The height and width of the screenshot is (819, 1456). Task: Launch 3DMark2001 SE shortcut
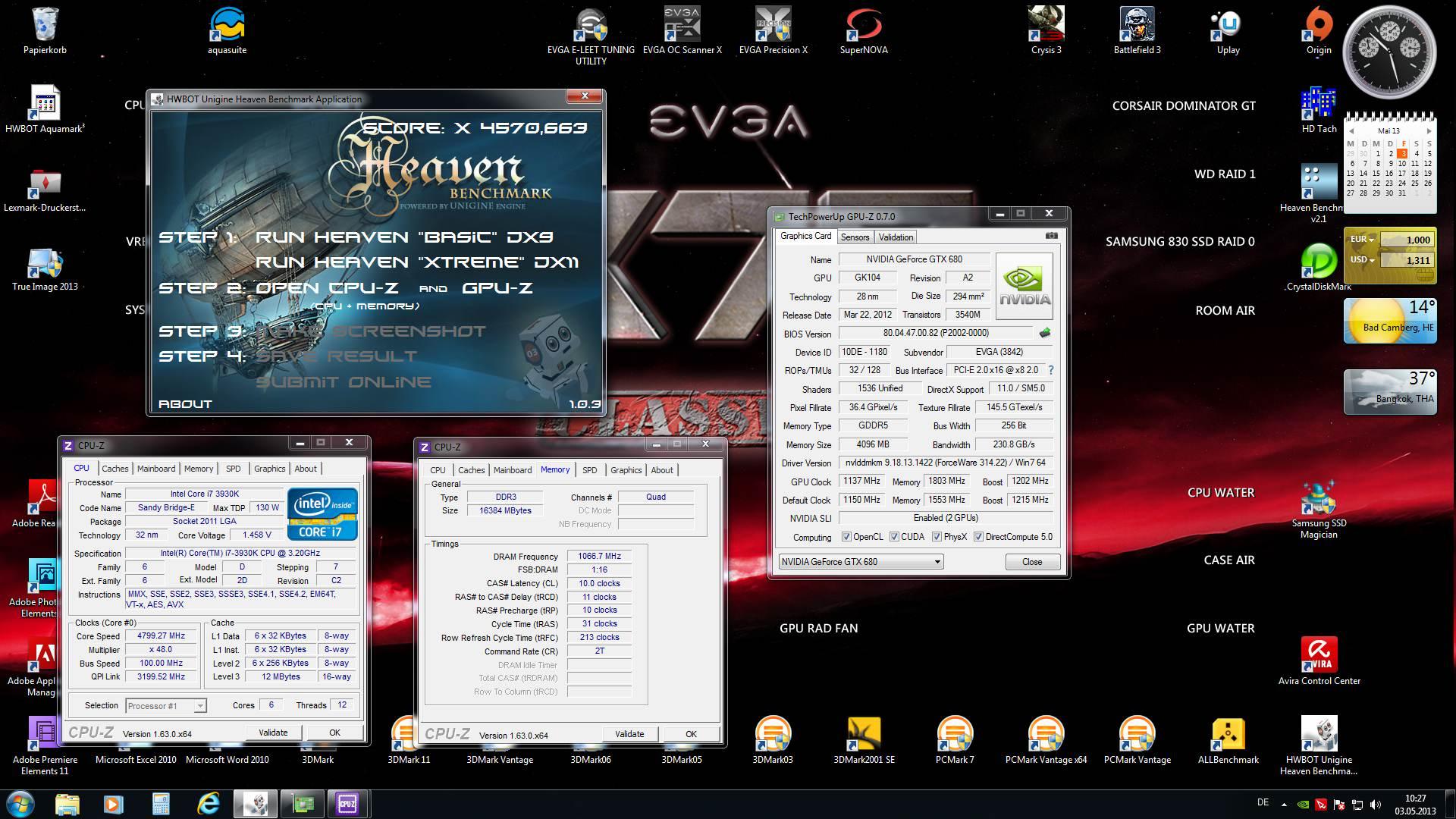pos(864,740)
